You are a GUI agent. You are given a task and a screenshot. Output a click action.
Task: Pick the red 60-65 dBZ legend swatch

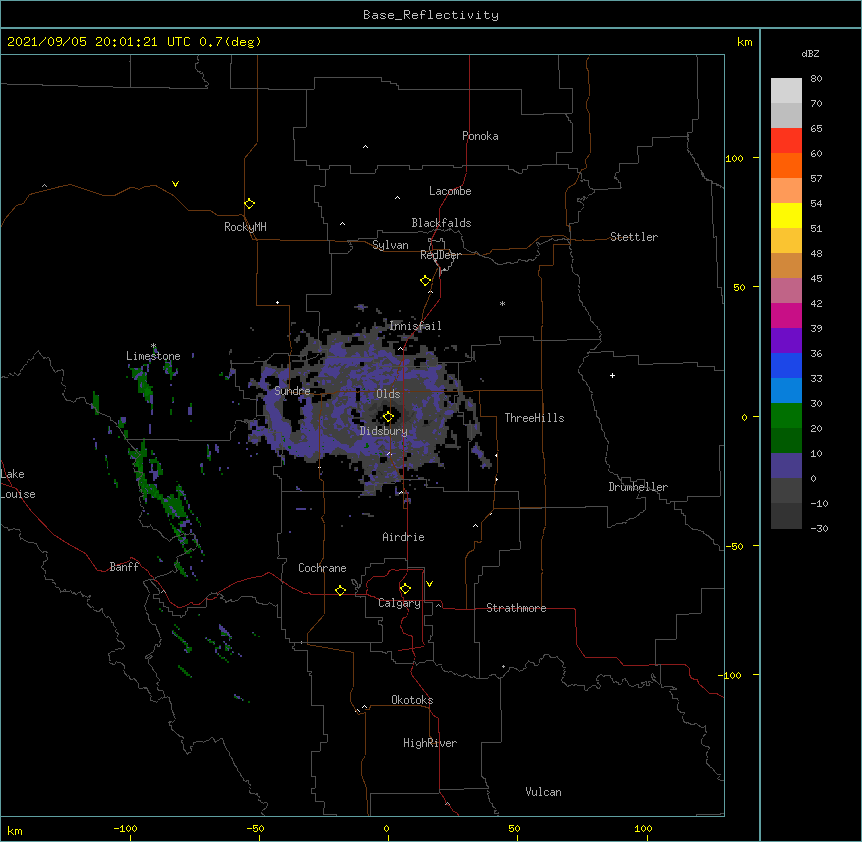point(786,141)
